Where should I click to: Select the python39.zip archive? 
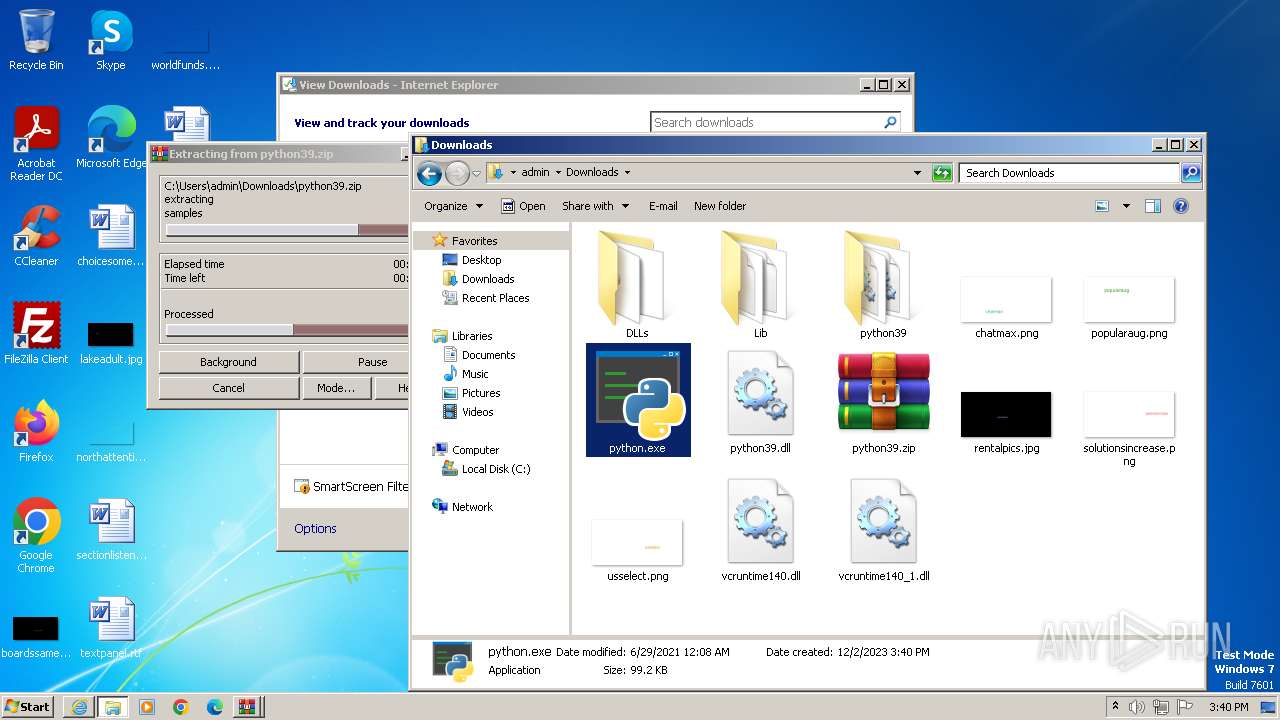[883, 400]
